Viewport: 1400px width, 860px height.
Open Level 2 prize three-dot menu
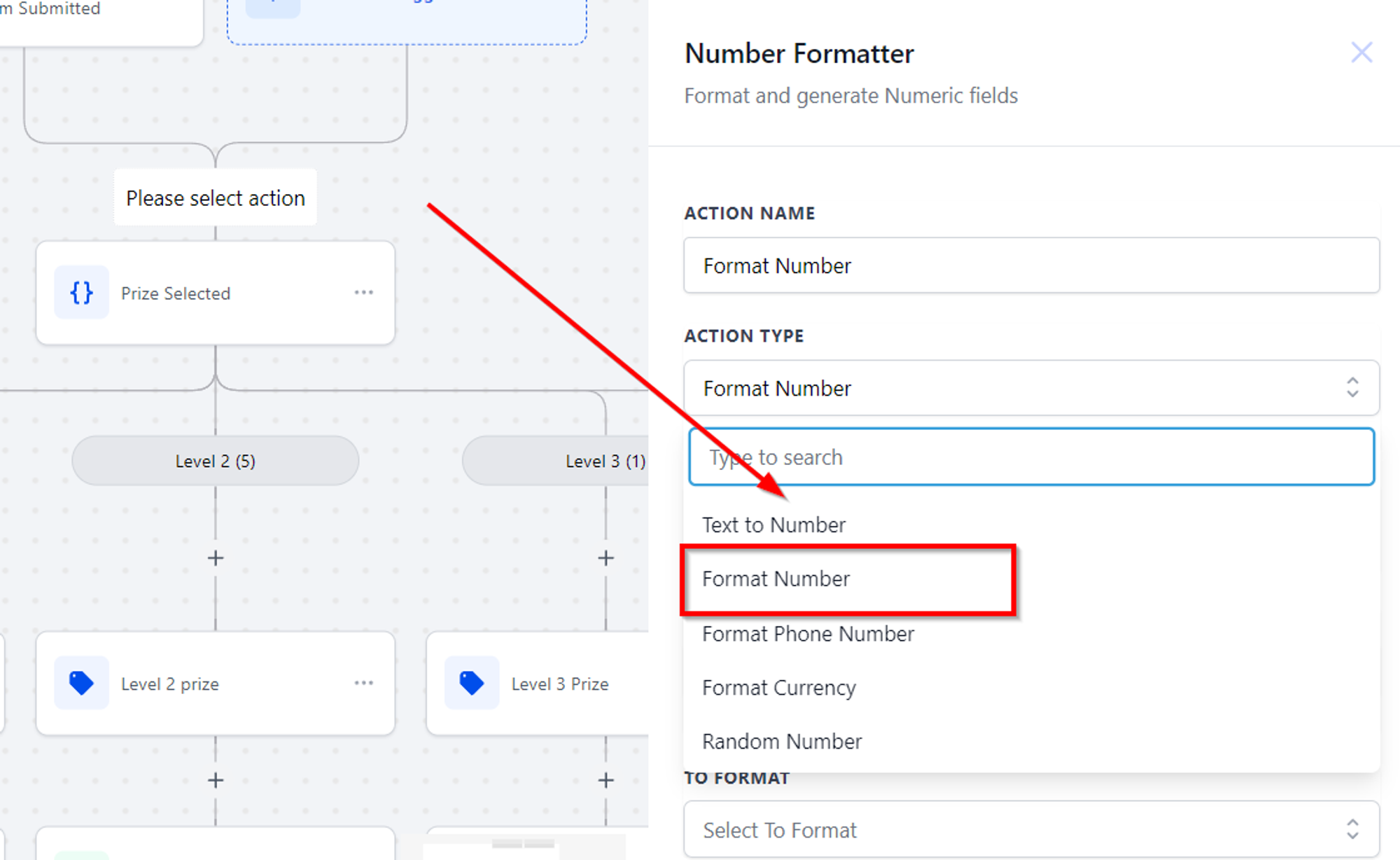click(x=363, y=683)
